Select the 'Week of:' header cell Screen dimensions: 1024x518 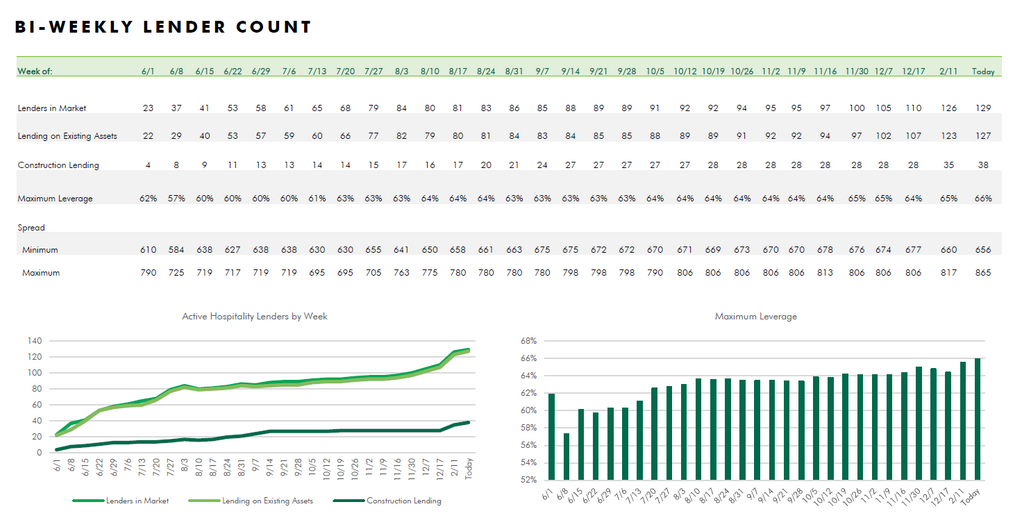pos(35,72)
